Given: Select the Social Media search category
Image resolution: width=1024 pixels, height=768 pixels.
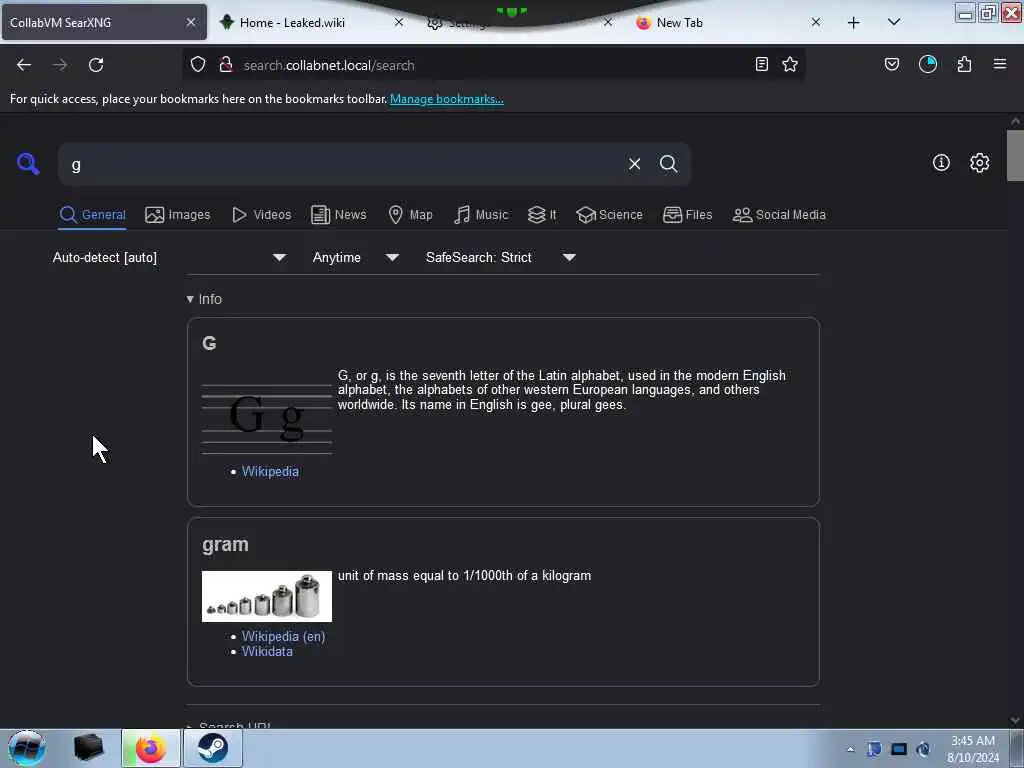Looking at the screenshot, I should click(x=779, y=215).
